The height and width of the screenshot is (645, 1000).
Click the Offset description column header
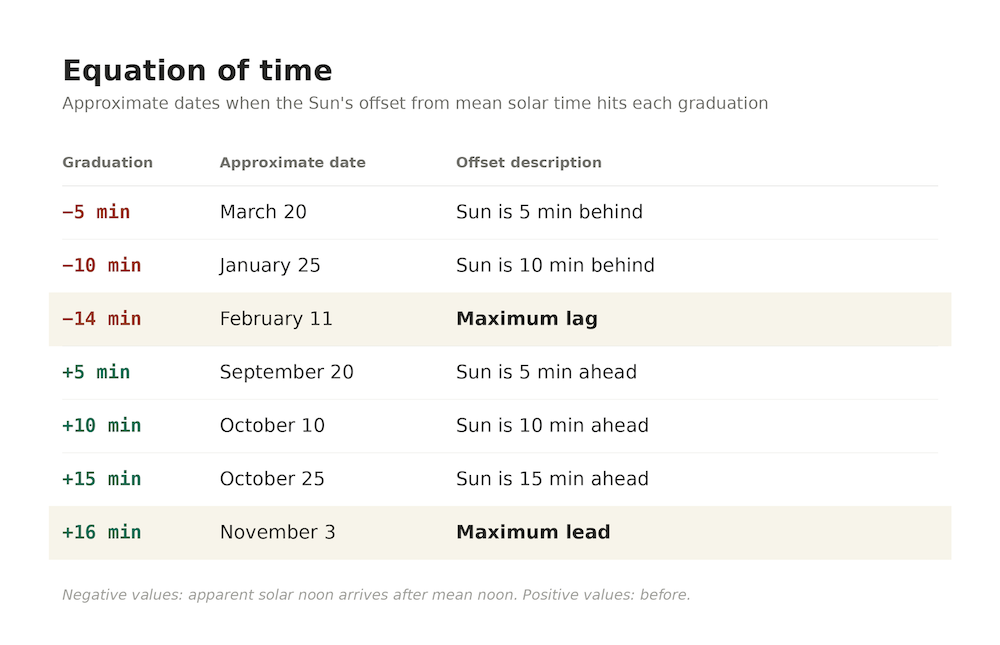click(529, 162)
